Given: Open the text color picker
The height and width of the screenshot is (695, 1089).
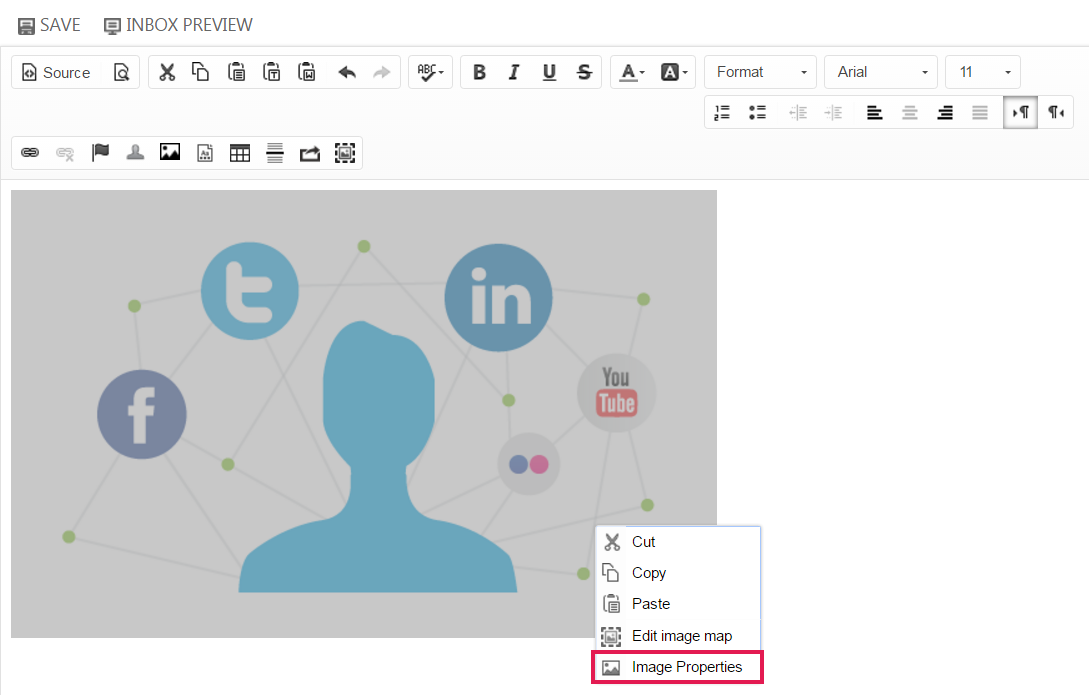Looking at the screenshot, I should [x=632, y=72].
